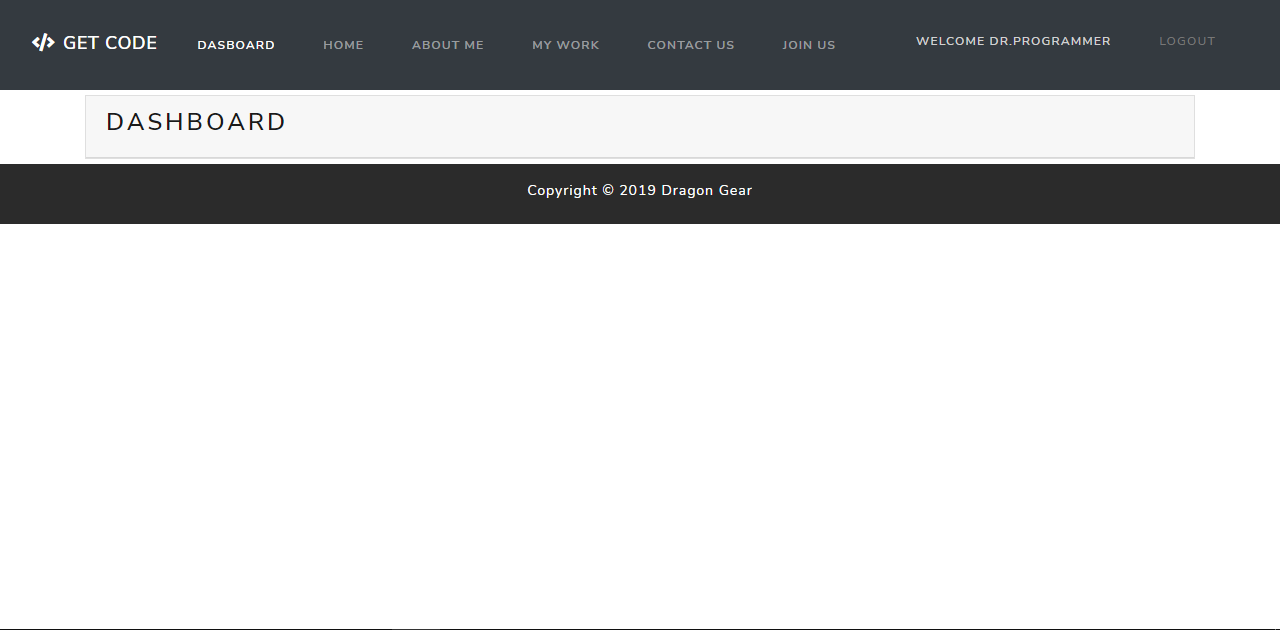Open the CONTACT US page
The height and width of the screenshot is (630, 1280).
[x=690, y=44]
